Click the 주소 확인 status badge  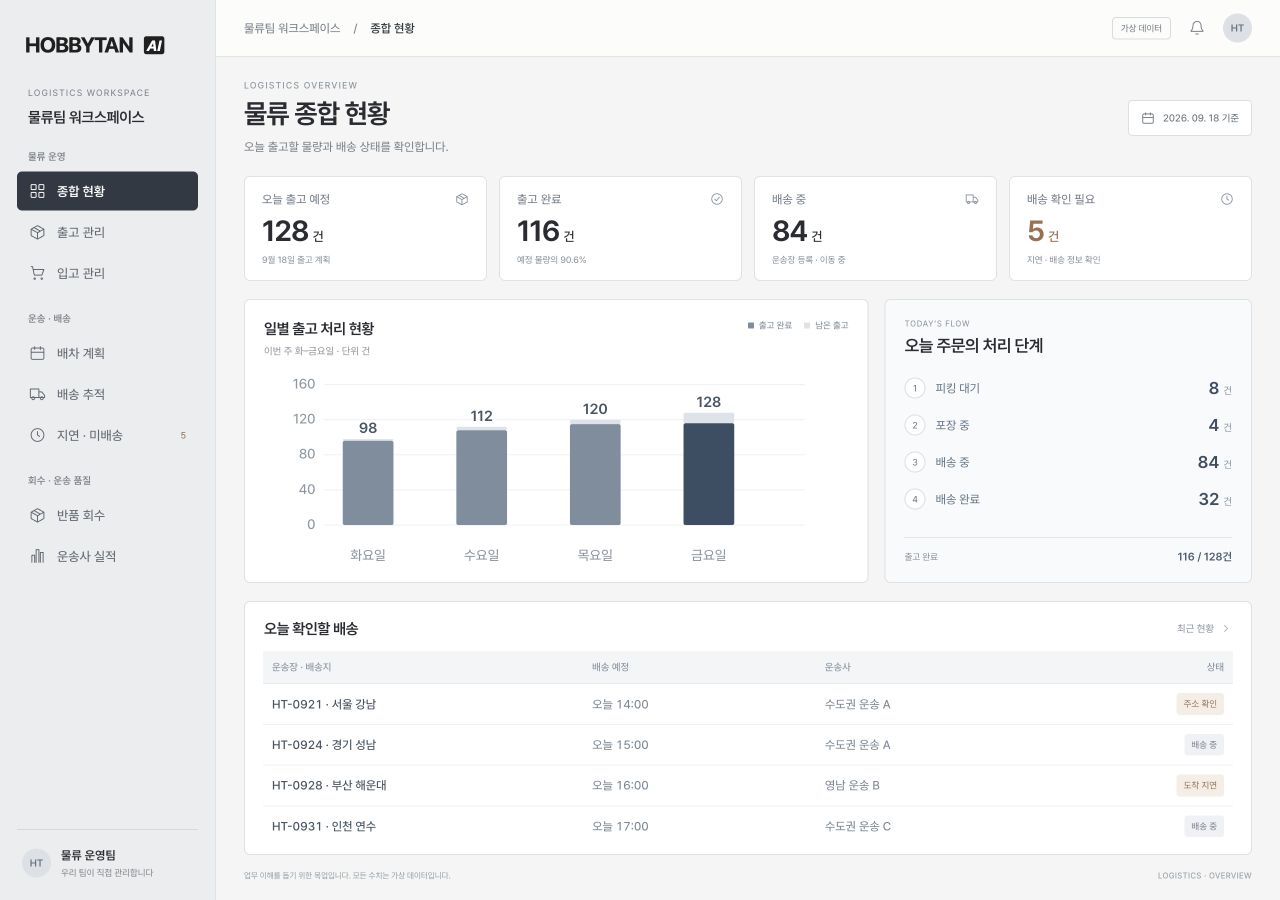1200,704
